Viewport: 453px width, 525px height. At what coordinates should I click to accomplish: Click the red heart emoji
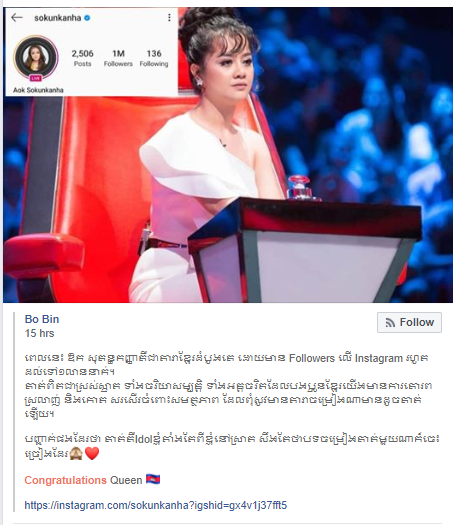click(92, 454)
